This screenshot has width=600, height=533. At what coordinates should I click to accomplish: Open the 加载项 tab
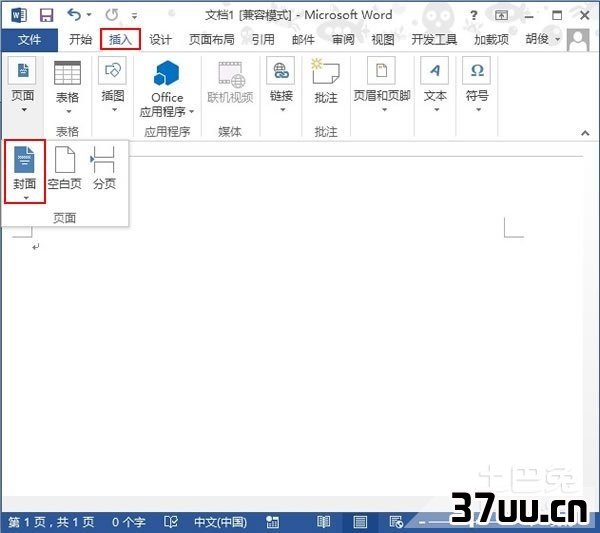click(491, 39)
